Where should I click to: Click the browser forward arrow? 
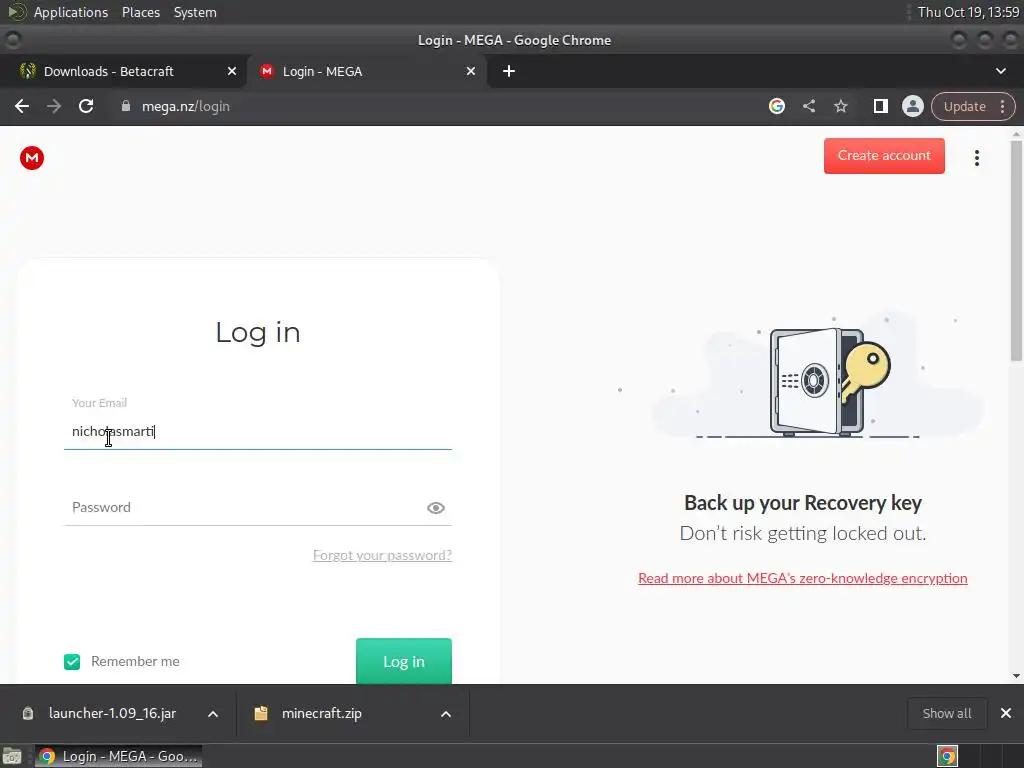coord(54,106)
